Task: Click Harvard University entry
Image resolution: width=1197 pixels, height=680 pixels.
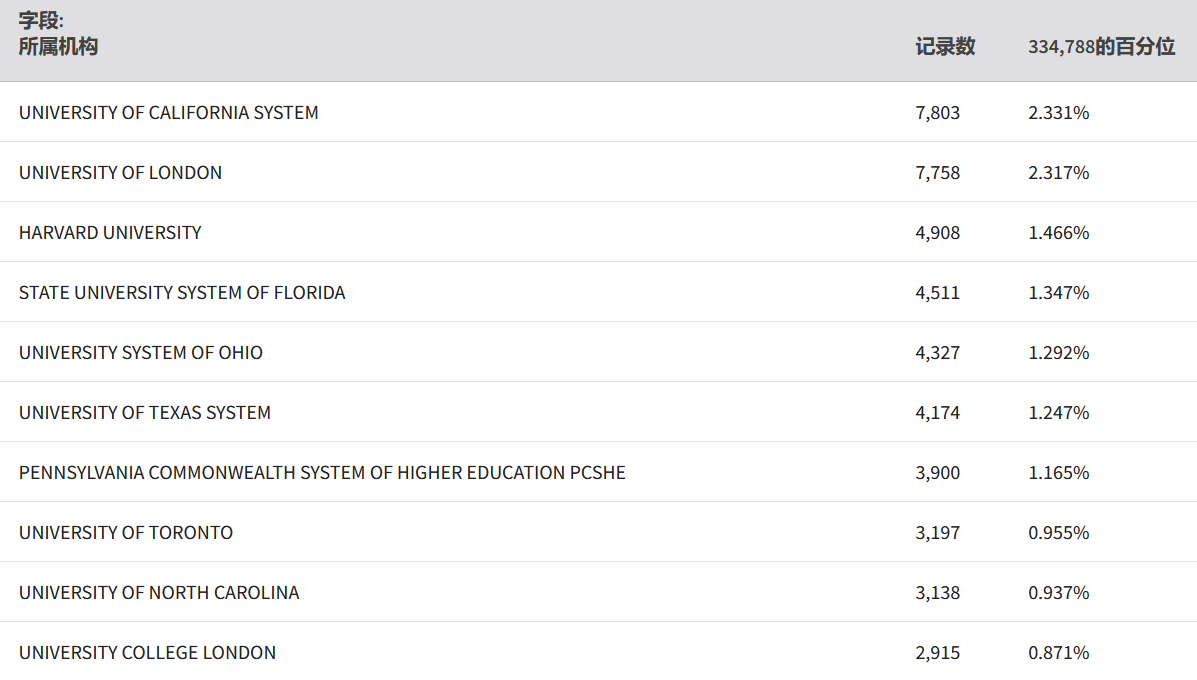Action: (x=110, y=233)
